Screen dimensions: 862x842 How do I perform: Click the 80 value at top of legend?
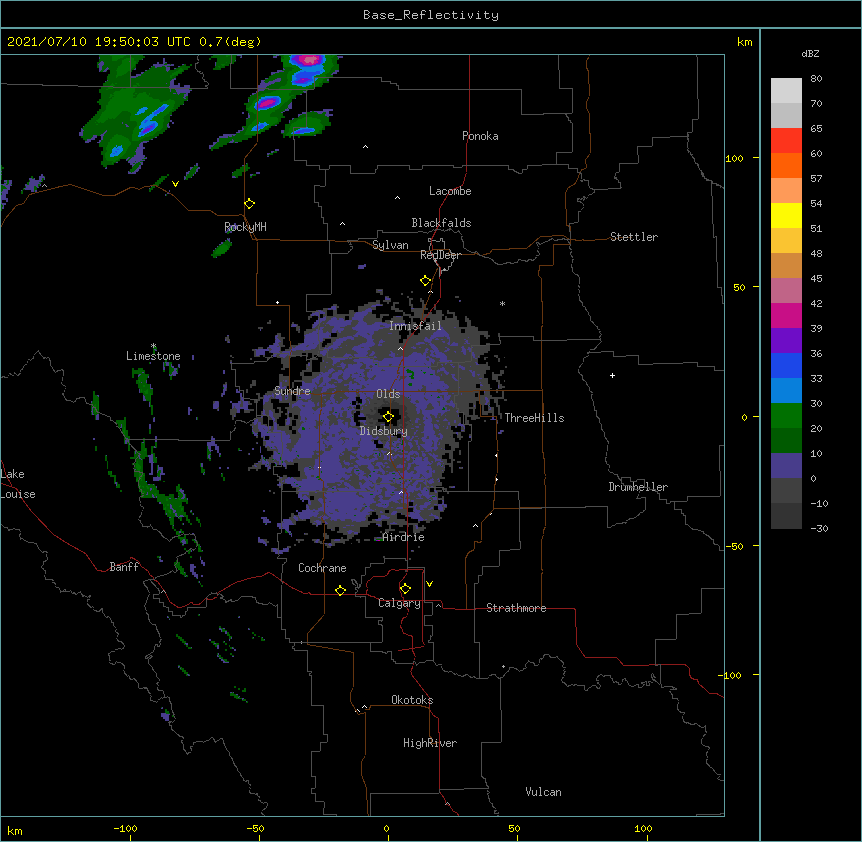click(x=816, y=79)
